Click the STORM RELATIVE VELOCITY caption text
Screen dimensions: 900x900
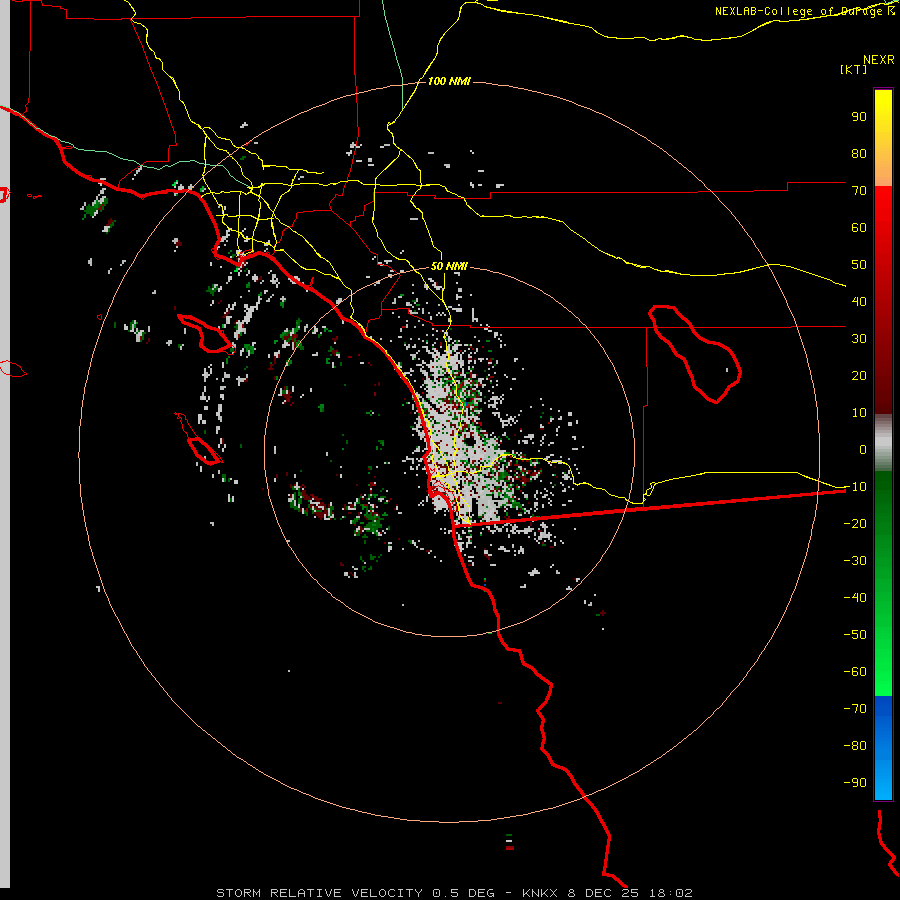(x=320, y=893)
